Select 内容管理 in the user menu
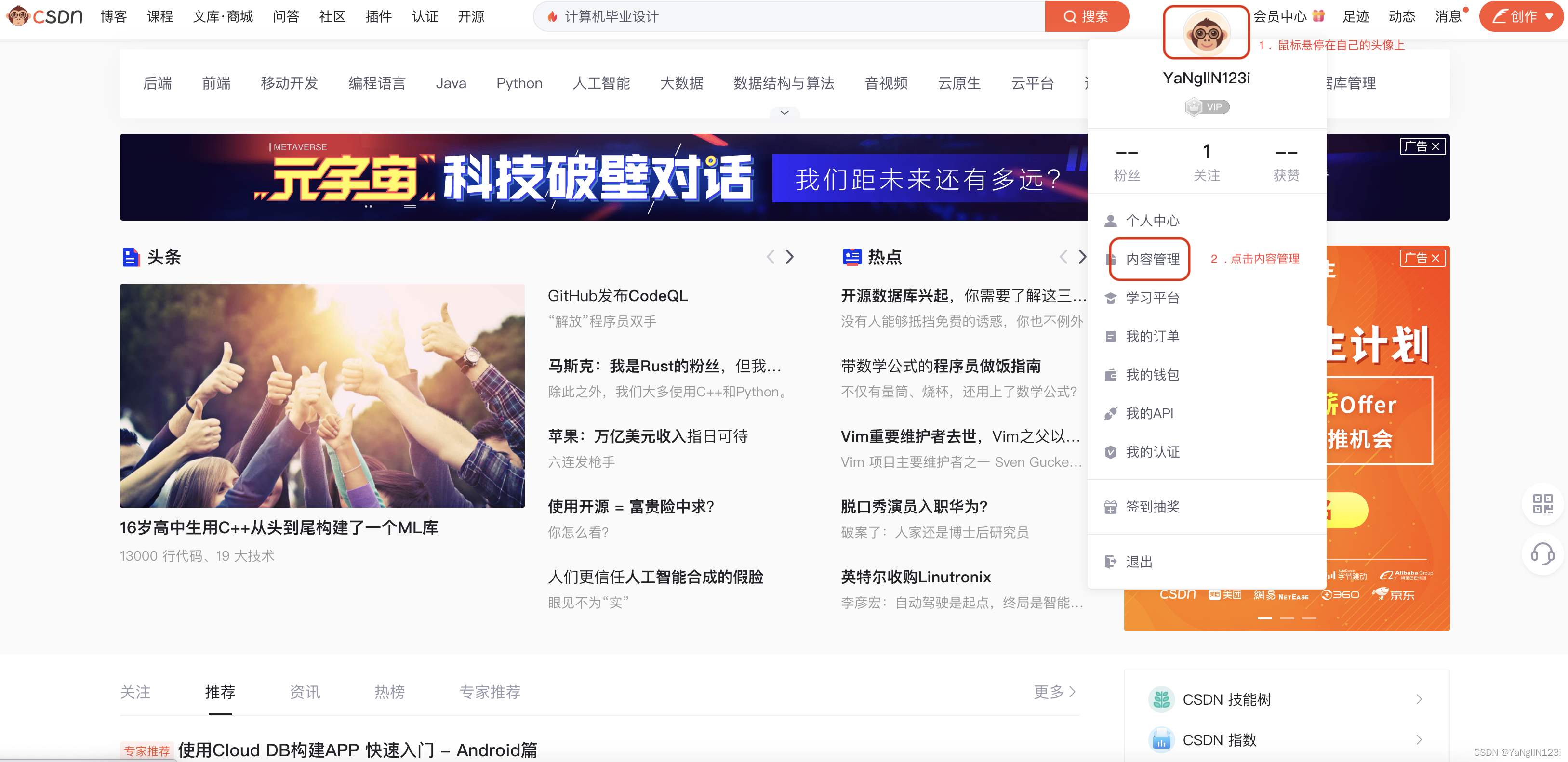 coord(1152,259)
